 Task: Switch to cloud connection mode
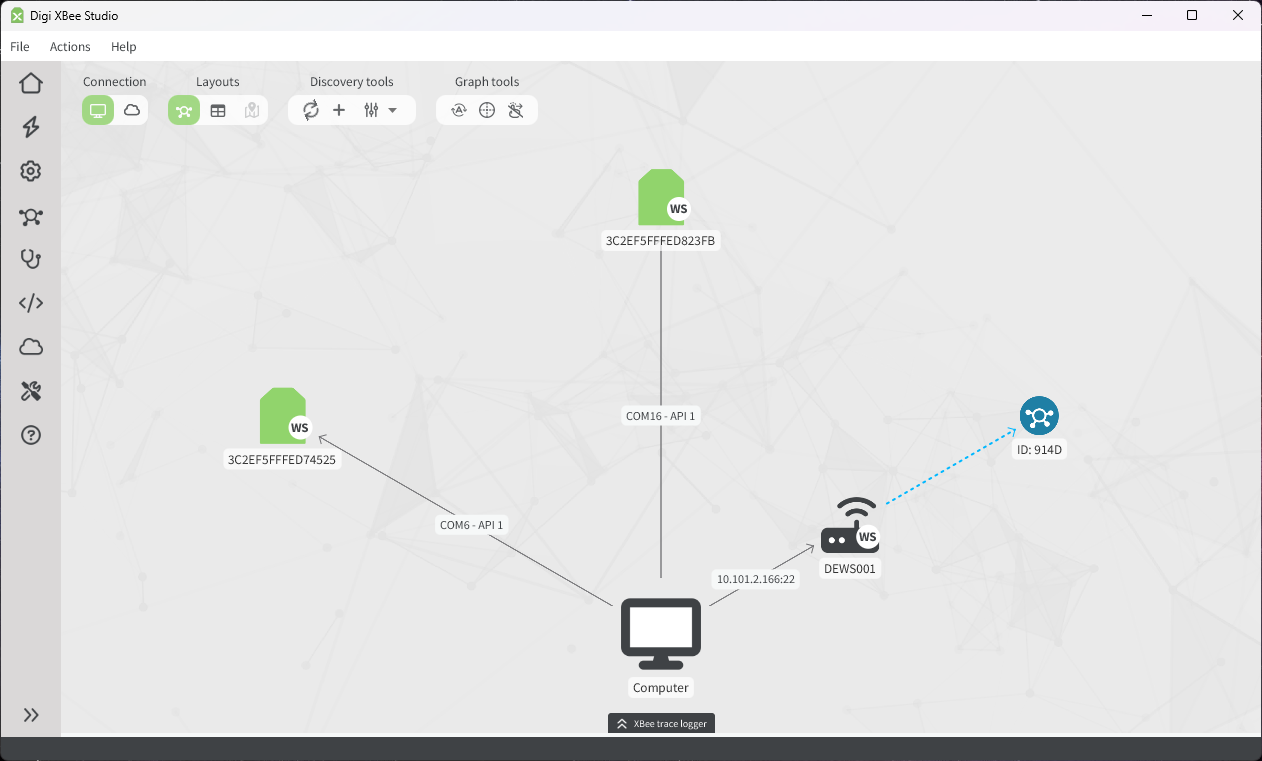(131, 110)
